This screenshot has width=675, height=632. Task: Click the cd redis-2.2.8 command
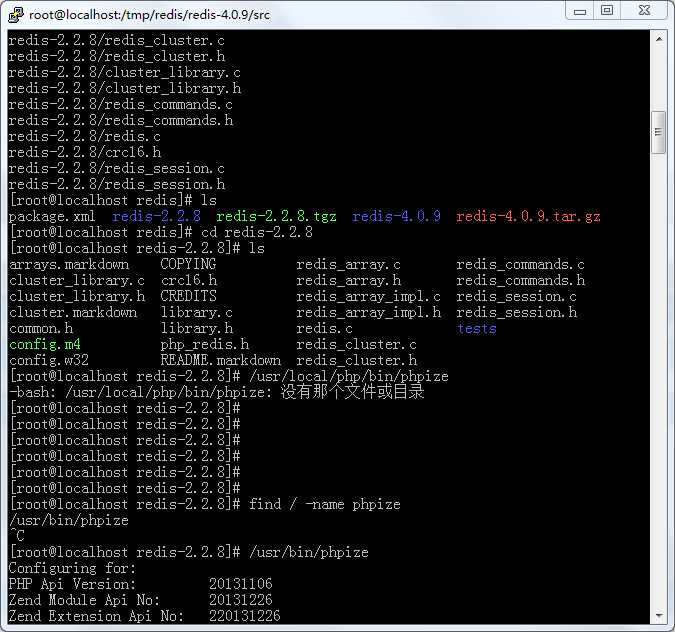click(257, 232)
